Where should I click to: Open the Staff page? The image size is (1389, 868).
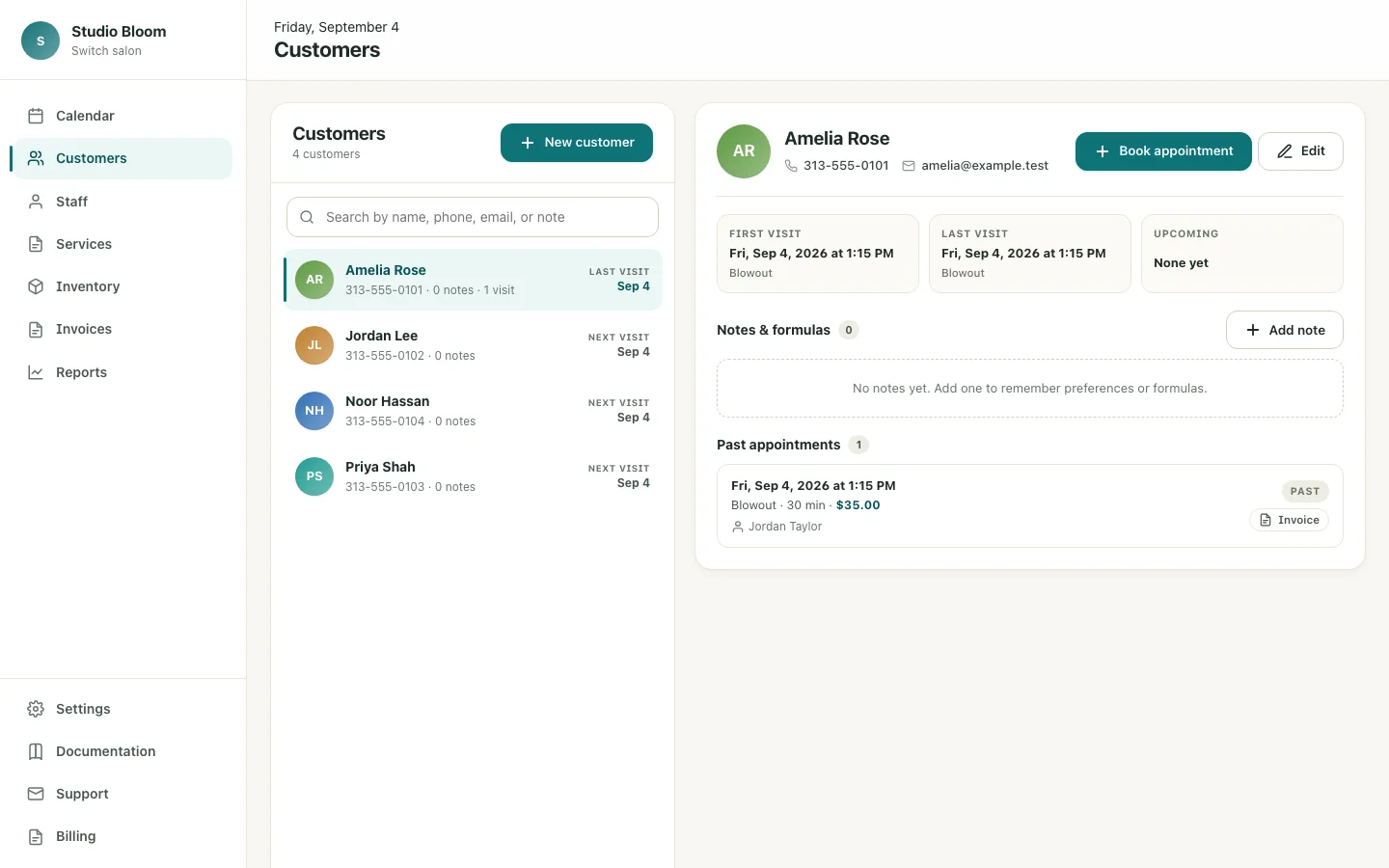(123, 202)
